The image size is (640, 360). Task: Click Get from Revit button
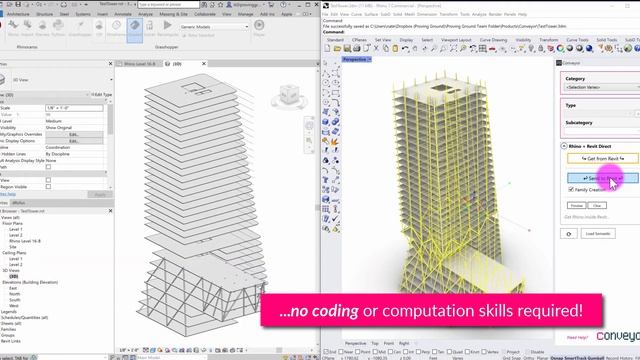click(602, 158)
